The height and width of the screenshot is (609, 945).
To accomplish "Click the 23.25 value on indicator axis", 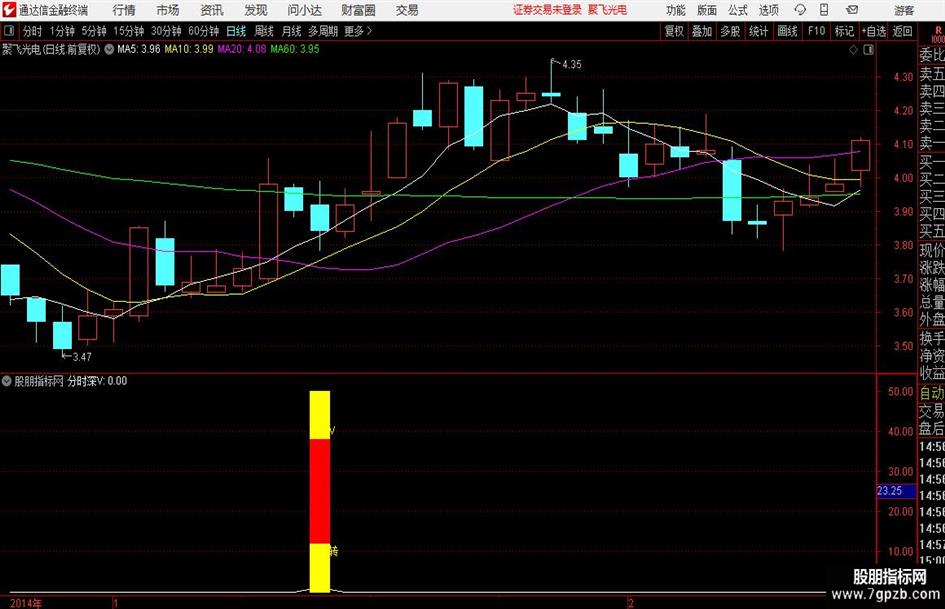I will tap(890, 491).
